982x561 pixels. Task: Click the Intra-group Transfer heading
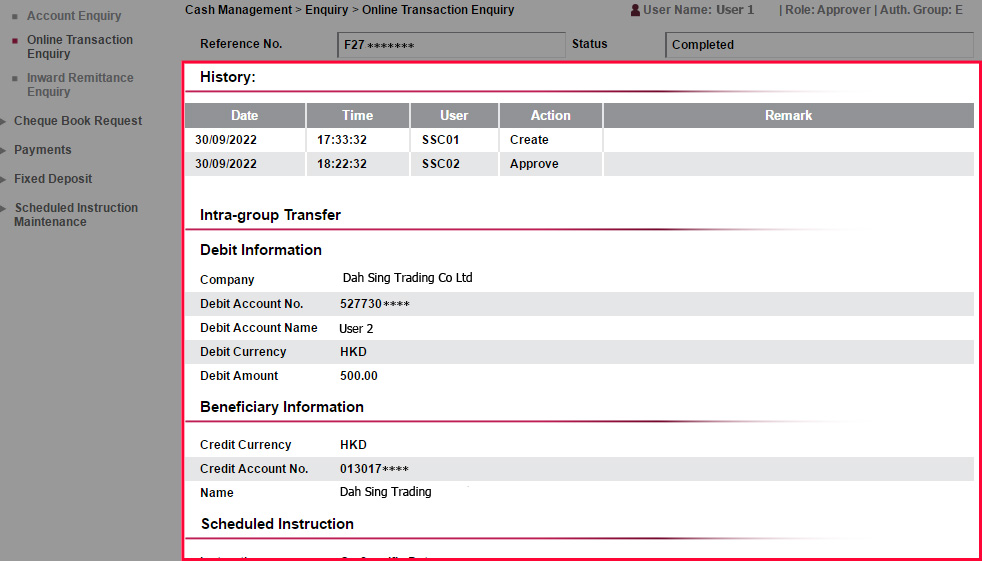click(271, 215)
